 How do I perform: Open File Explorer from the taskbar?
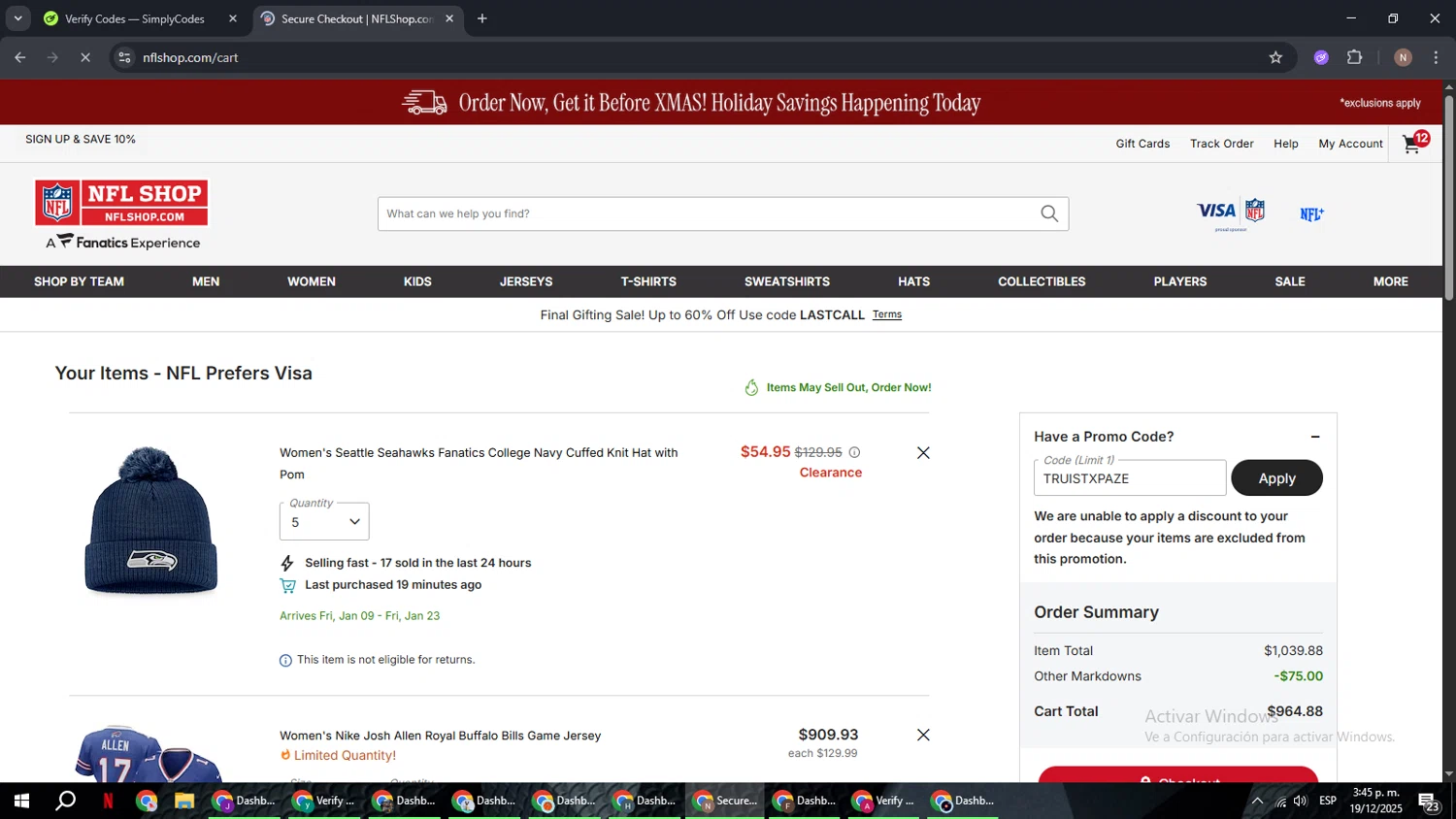(183, 801)
